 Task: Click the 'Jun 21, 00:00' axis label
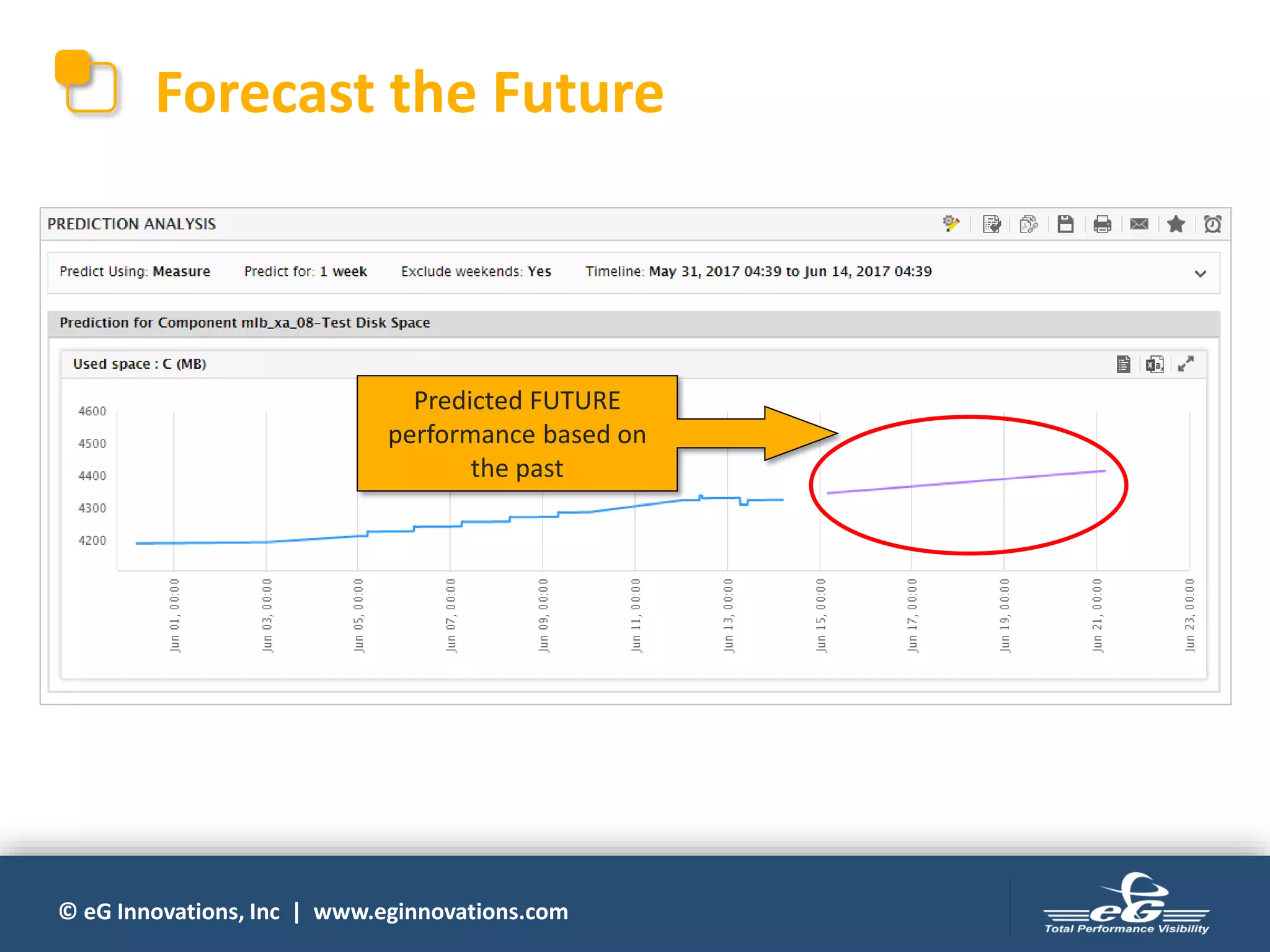(1097, 615)
